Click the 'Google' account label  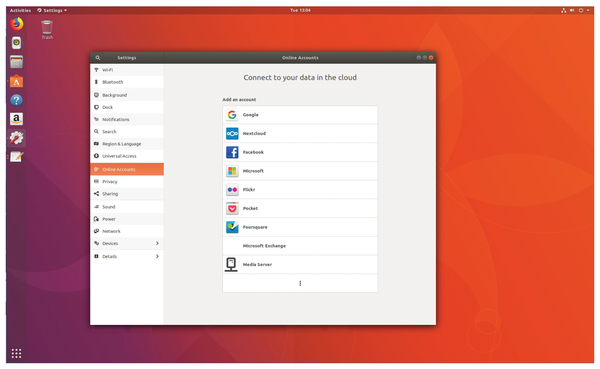point(251,115)
